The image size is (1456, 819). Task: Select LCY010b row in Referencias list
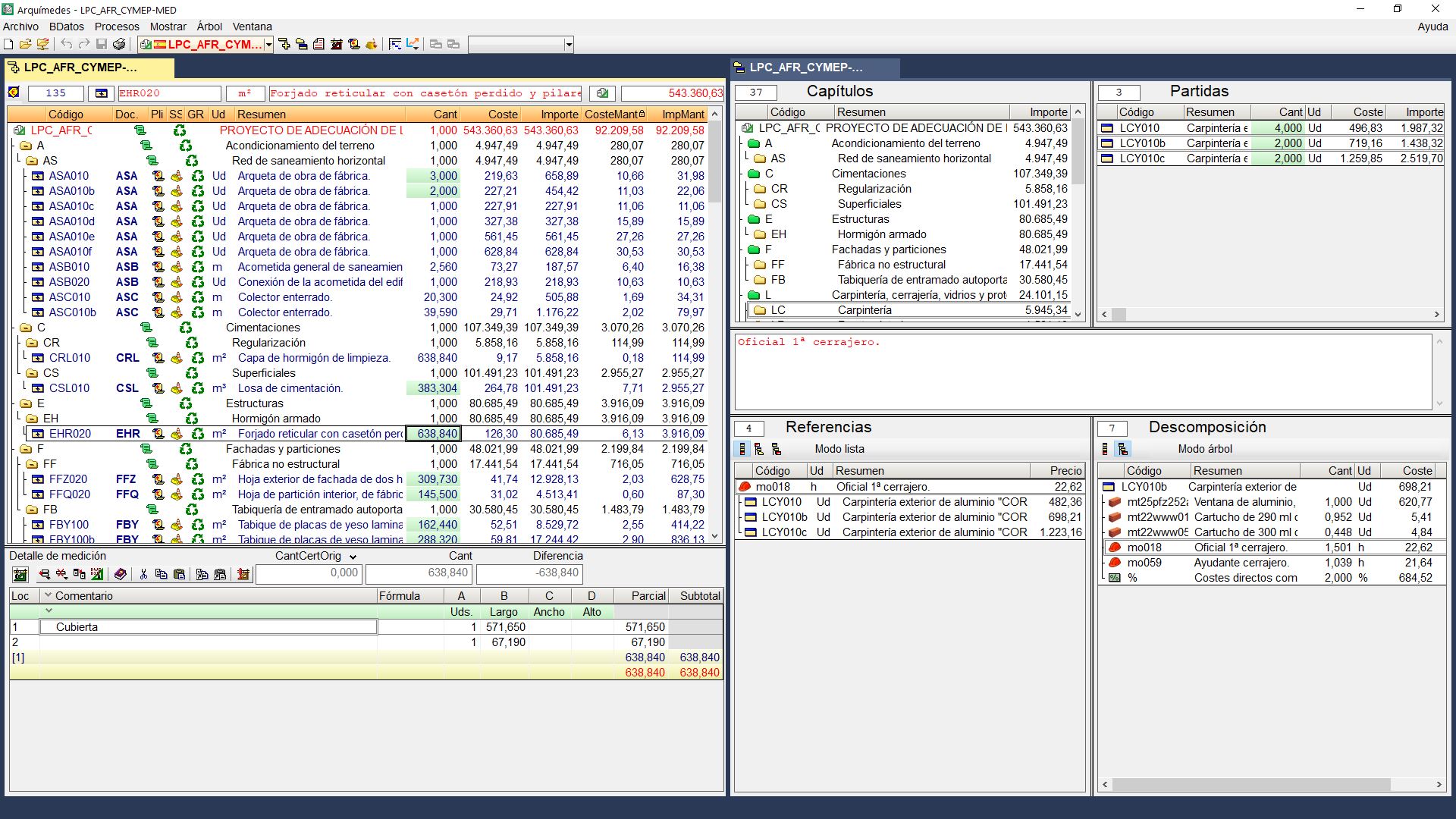pyautogui.click(x=909, y=517)
